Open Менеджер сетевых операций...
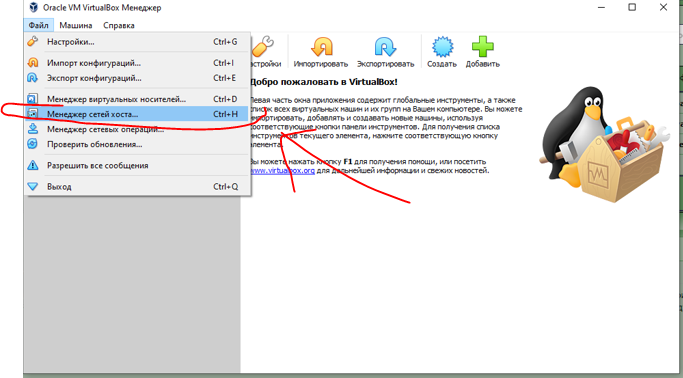 tap(137, 129)
